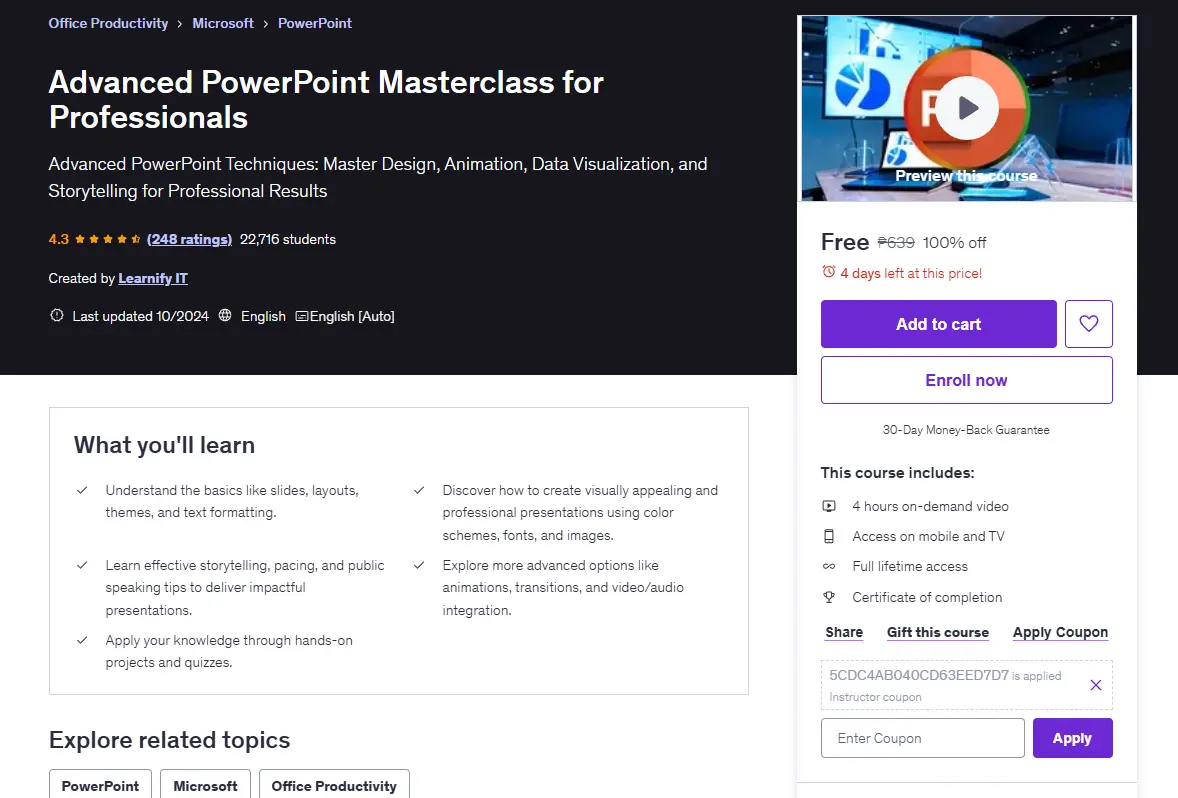Viewport: 1178px width, 798px height.
Task: Click 'This course includes:' heading
Action: pos(897,473)
